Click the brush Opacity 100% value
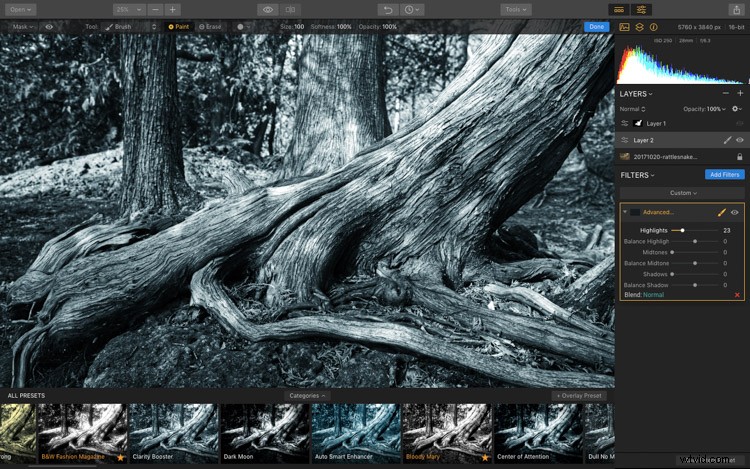 [x=389, y=27]
